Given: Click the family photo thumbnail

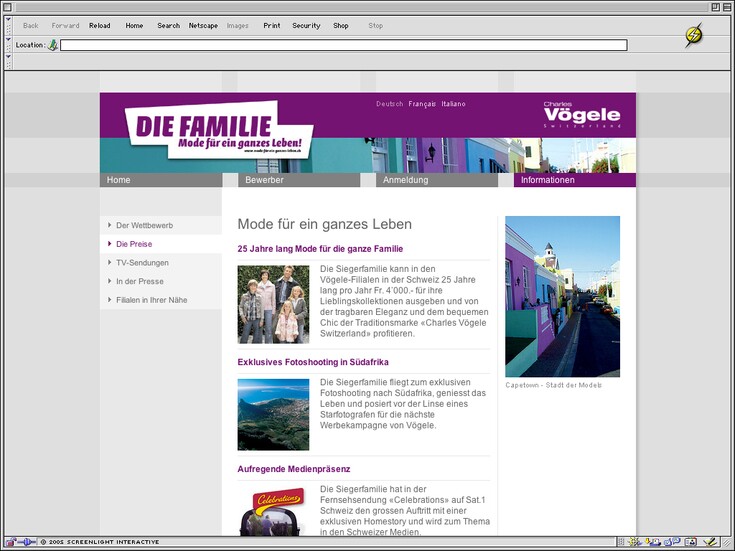Looking at the screenshot, I should tap(273, 304).
